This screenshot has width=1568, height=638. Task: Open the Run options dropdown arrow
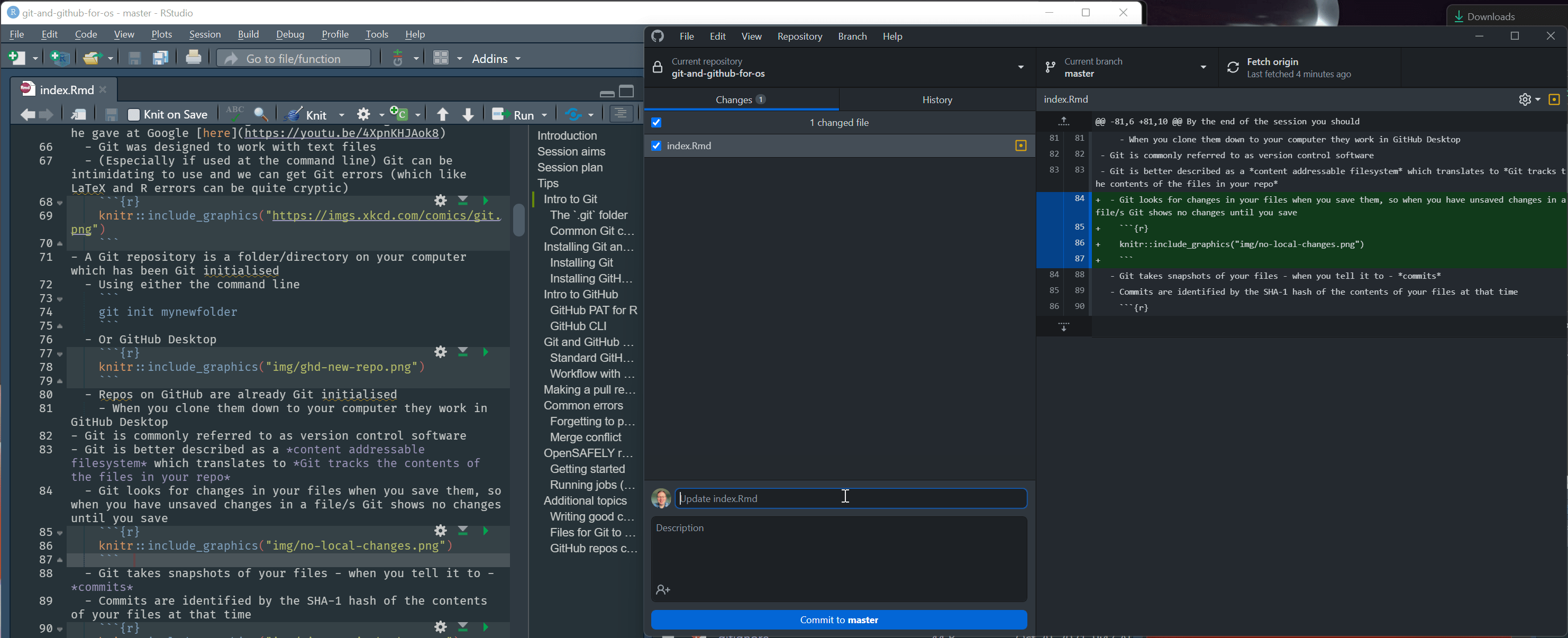544,114
